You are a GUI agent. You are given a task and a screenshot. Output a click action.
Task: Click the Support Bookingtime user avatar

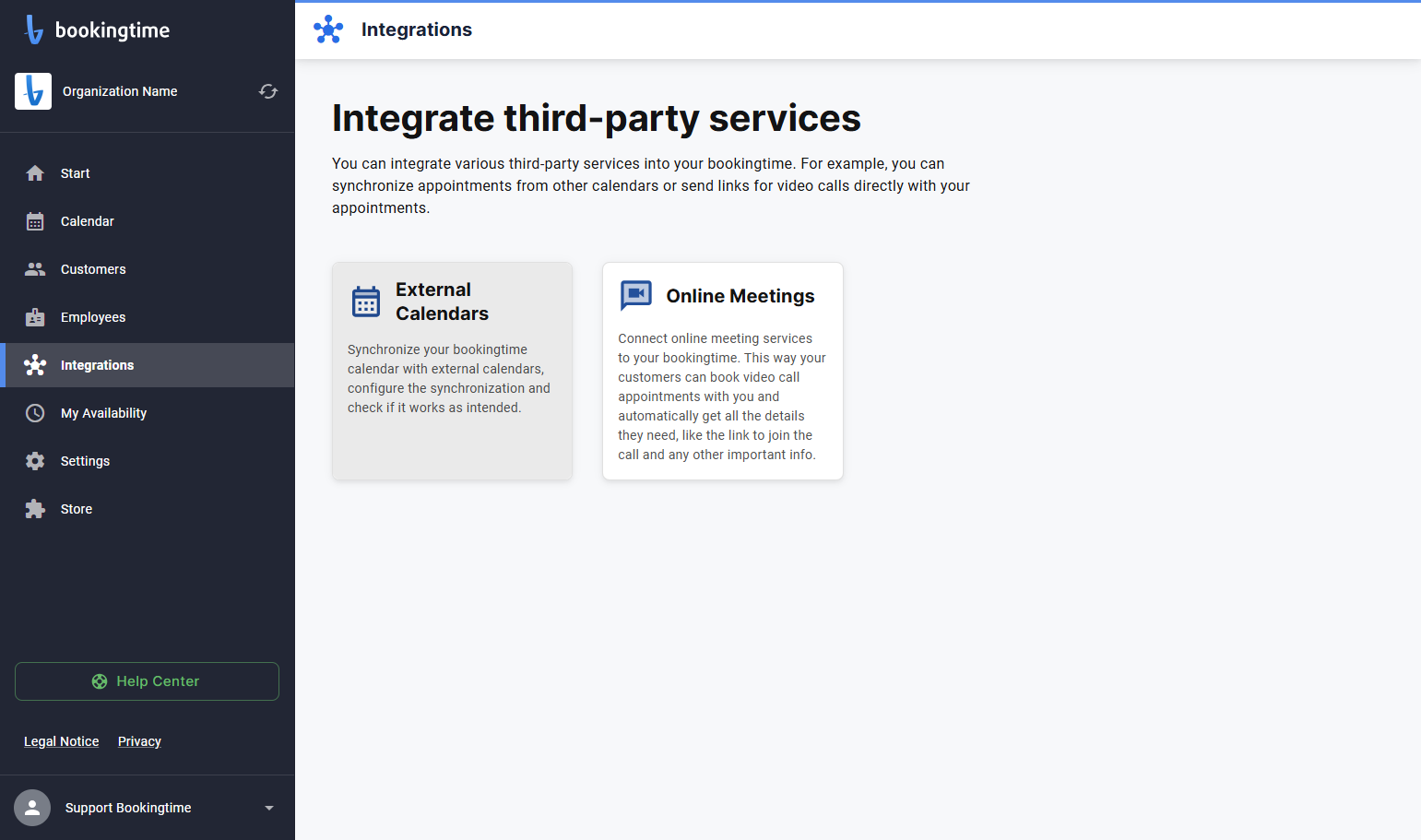32,808
